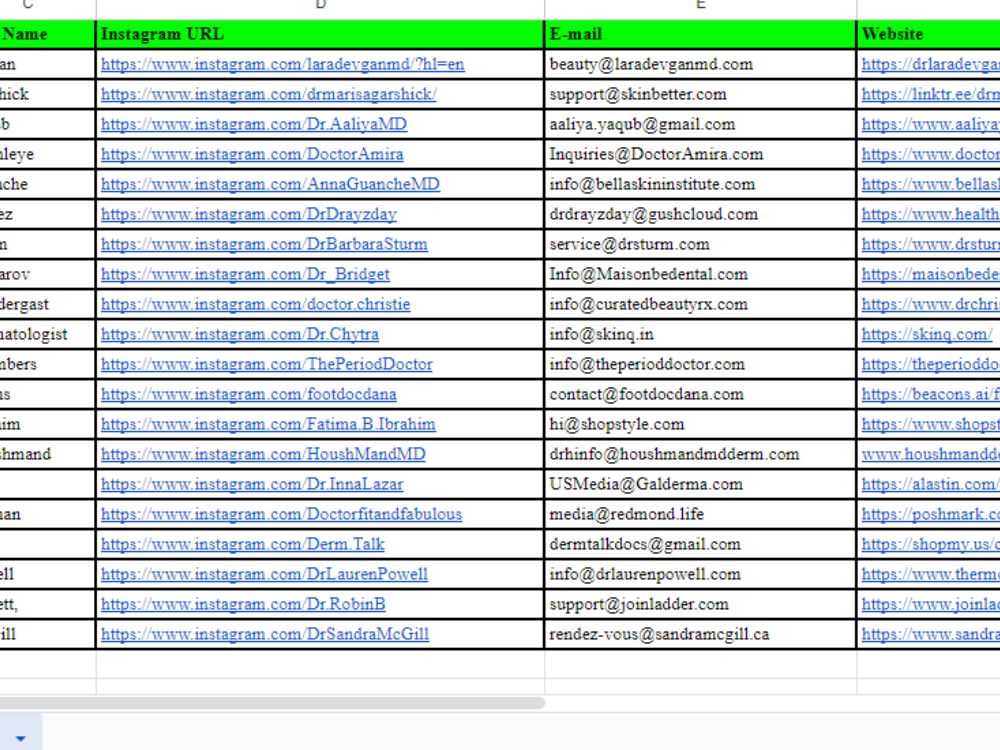The image size is (1000, 750).
Task: Open the skinq.com website link
Action: click(927, 334)
